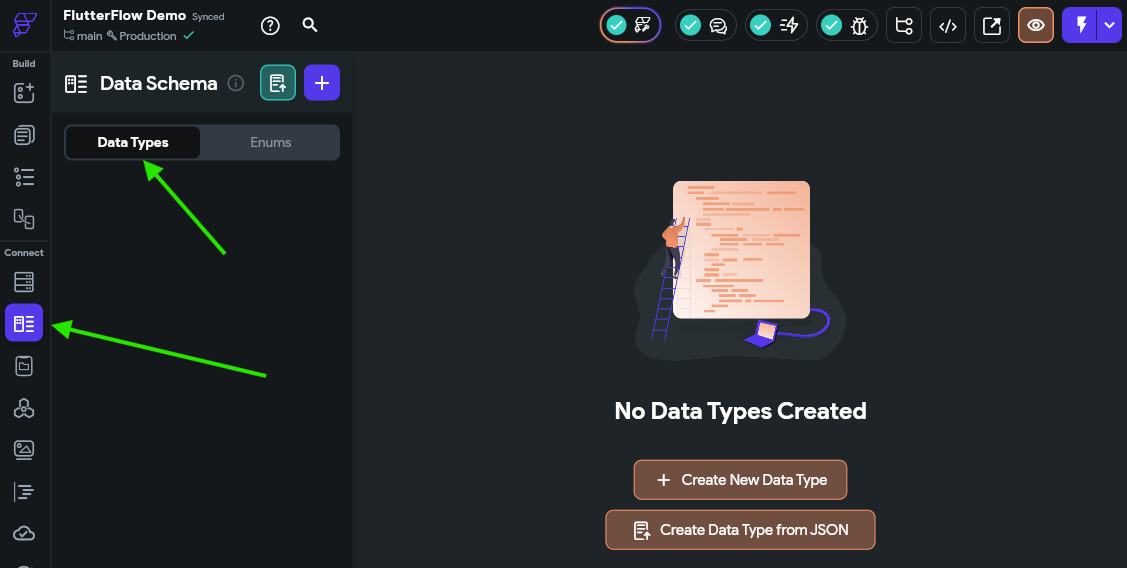Click the purple plus add data type button
The image size is (1127, 568).
tap(322, 83)
